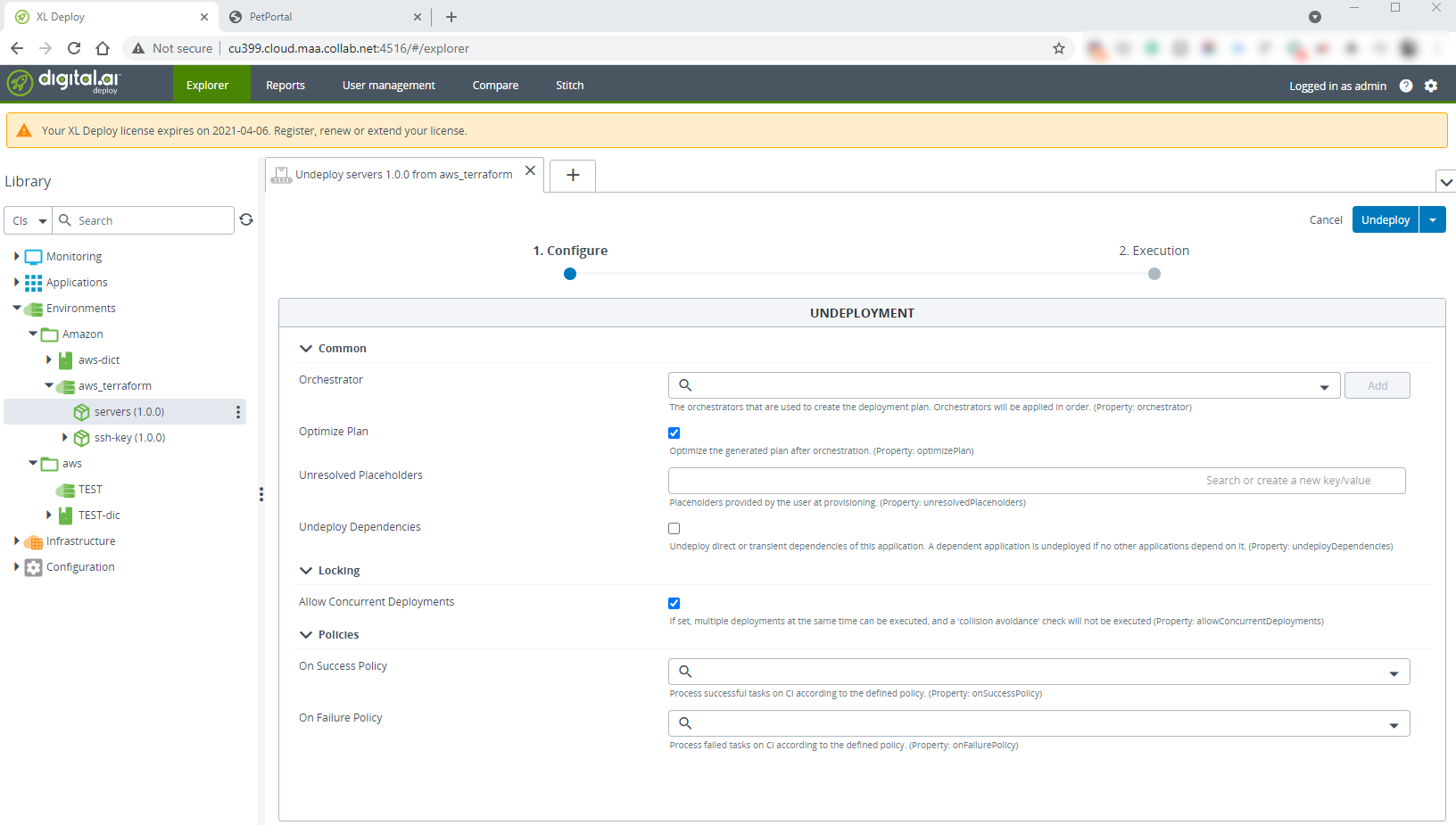Click the aws-dict dictionary icon

tap(66, 360)
